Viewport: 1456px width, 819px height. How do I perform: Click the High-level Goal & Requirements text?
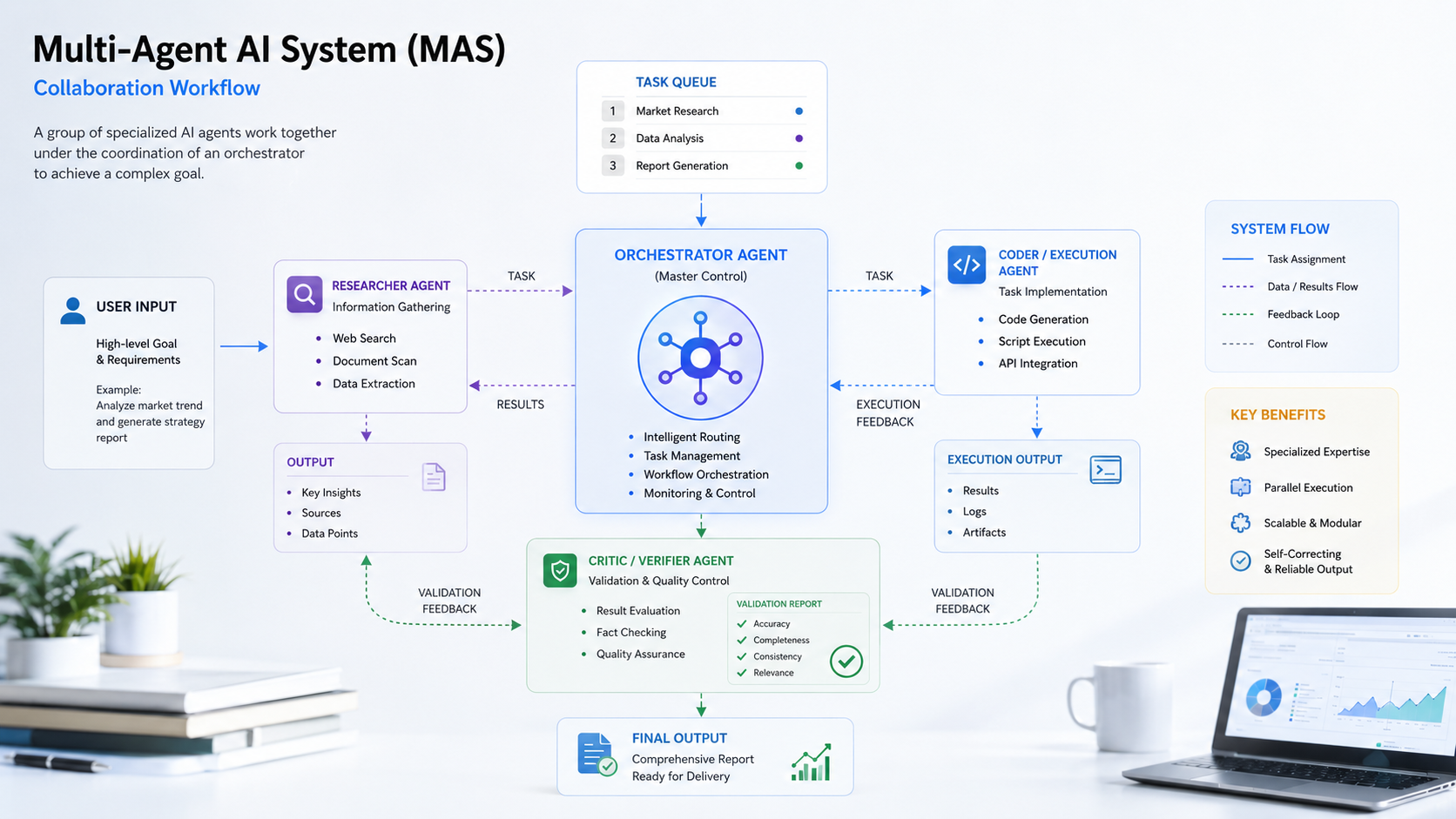click(138, 352)
